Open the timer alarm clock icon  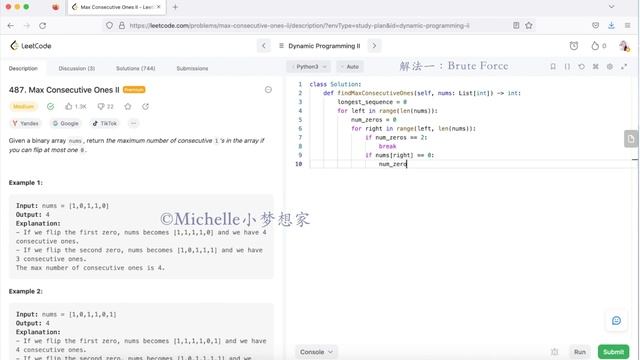tap(573, 46)
